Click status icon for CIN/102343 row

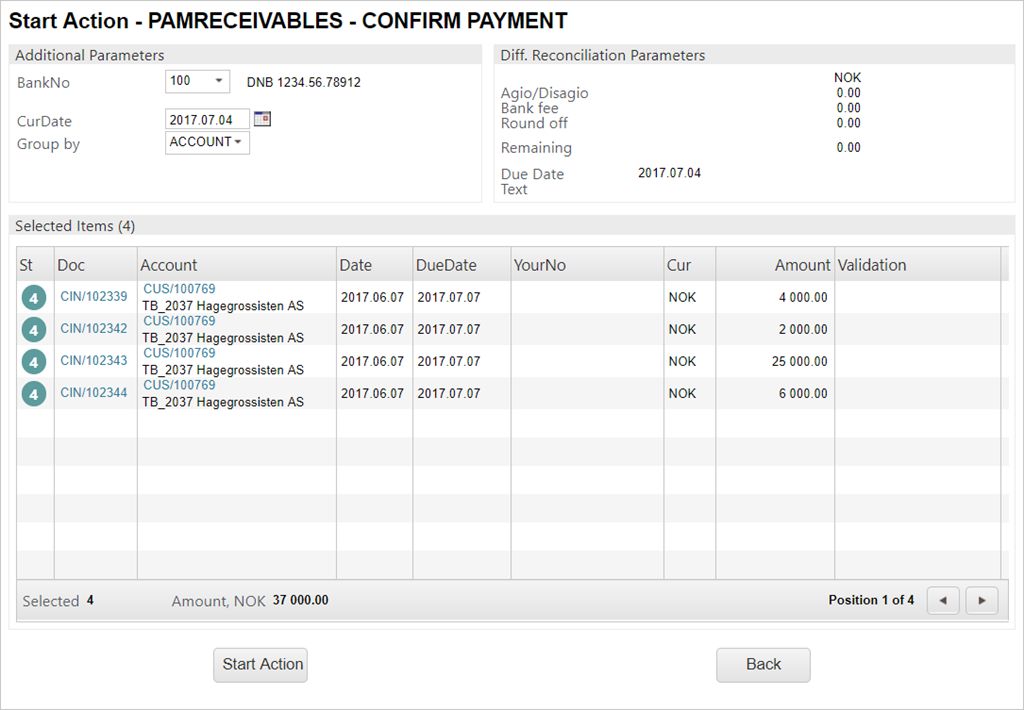(x=34, y=362)
